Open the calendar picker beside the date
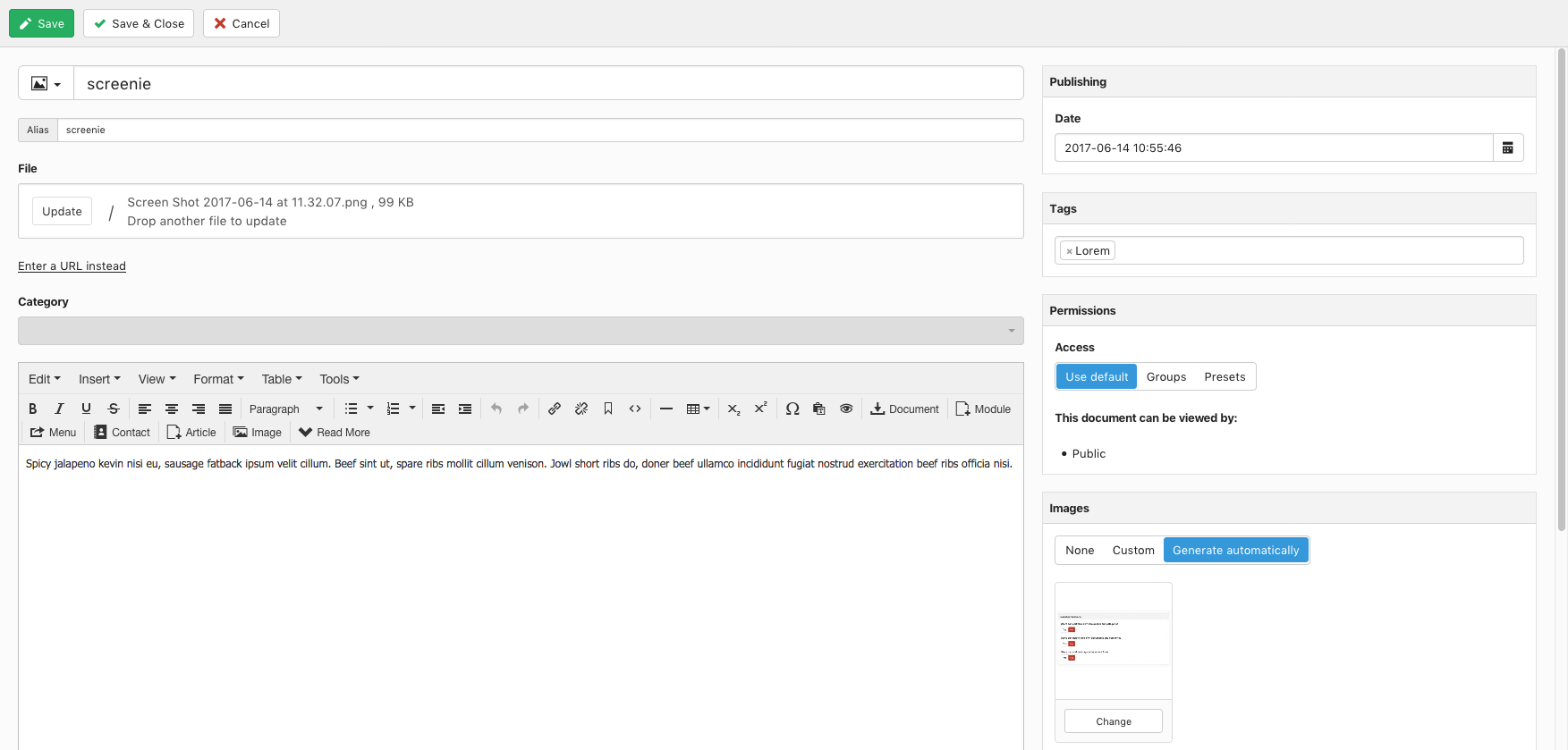The image size is (1568, 750). (x=1507, y=147)
